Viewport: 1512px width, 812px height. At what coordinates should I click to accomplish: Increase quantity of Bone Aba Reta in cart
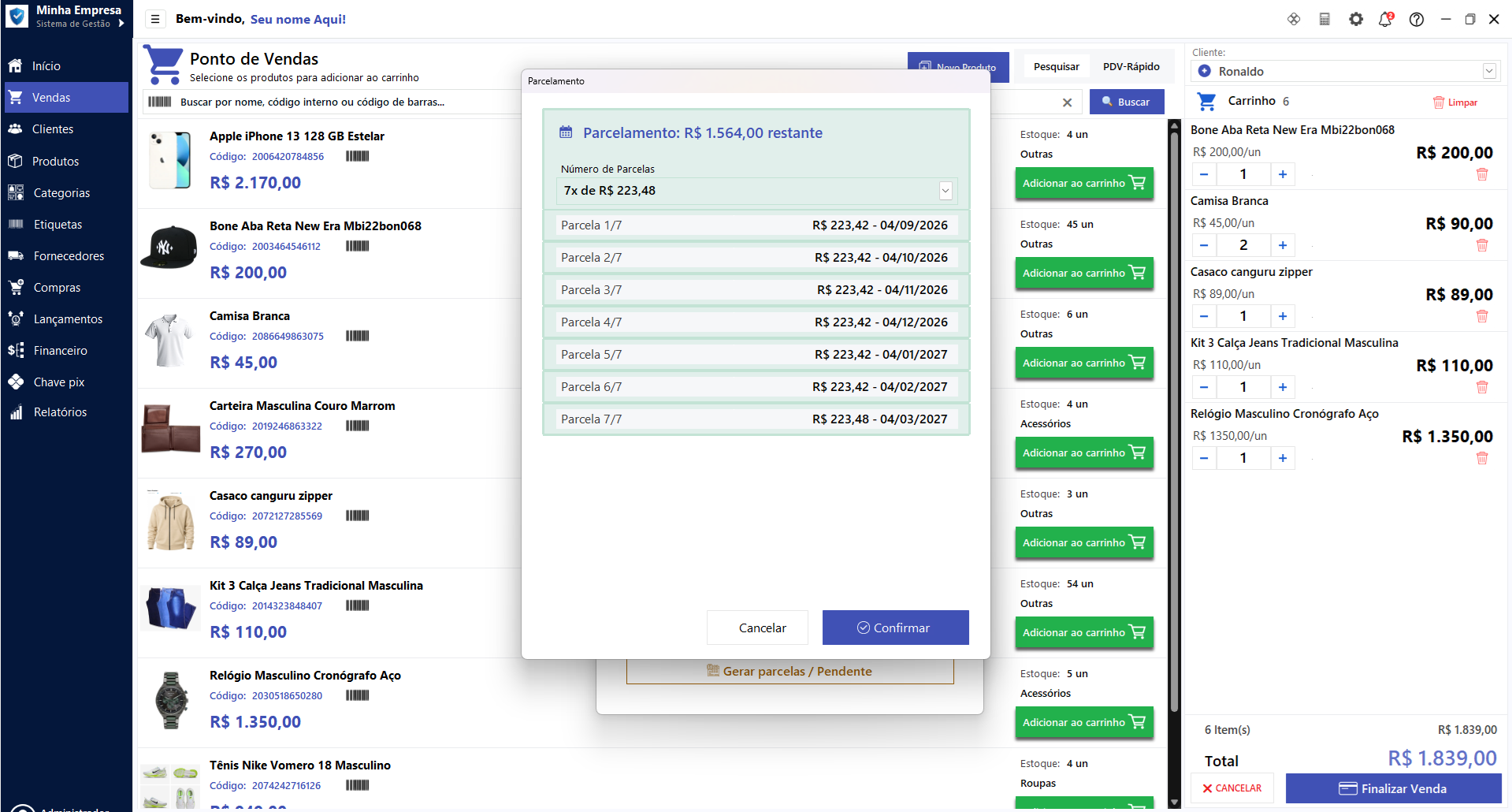click(1283, 174)
